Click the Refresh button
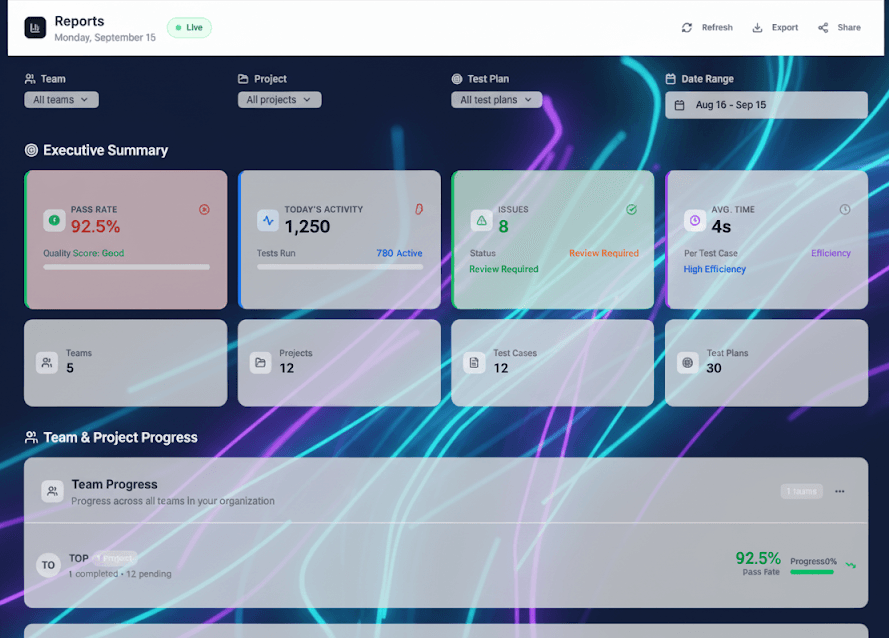 [707, 27]
